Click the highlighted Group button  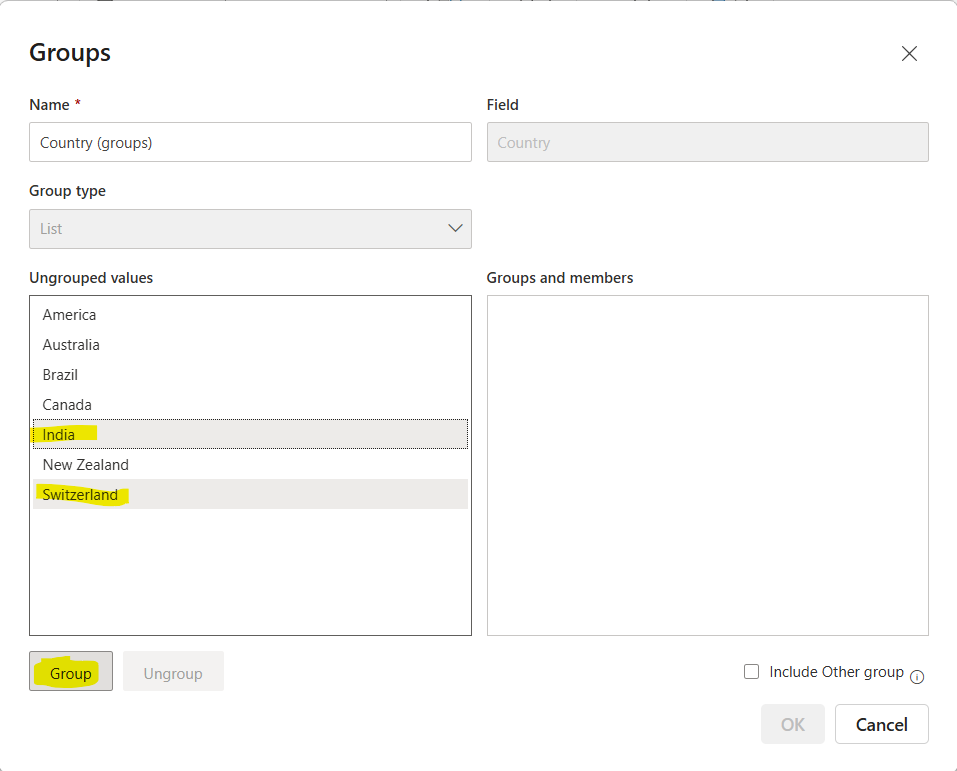[x=70, y=671]
